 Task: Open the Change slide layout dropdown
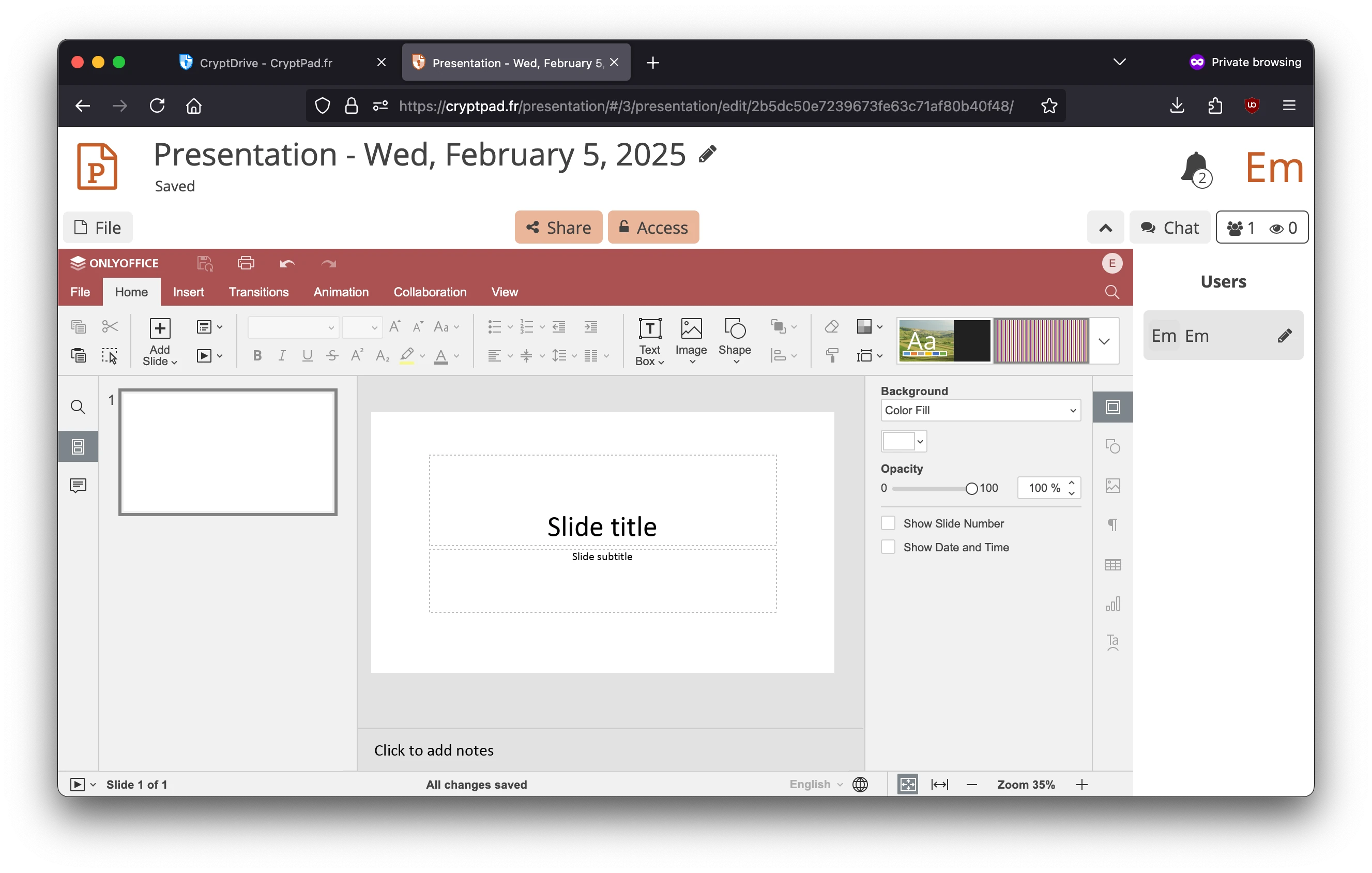(208, 326)
